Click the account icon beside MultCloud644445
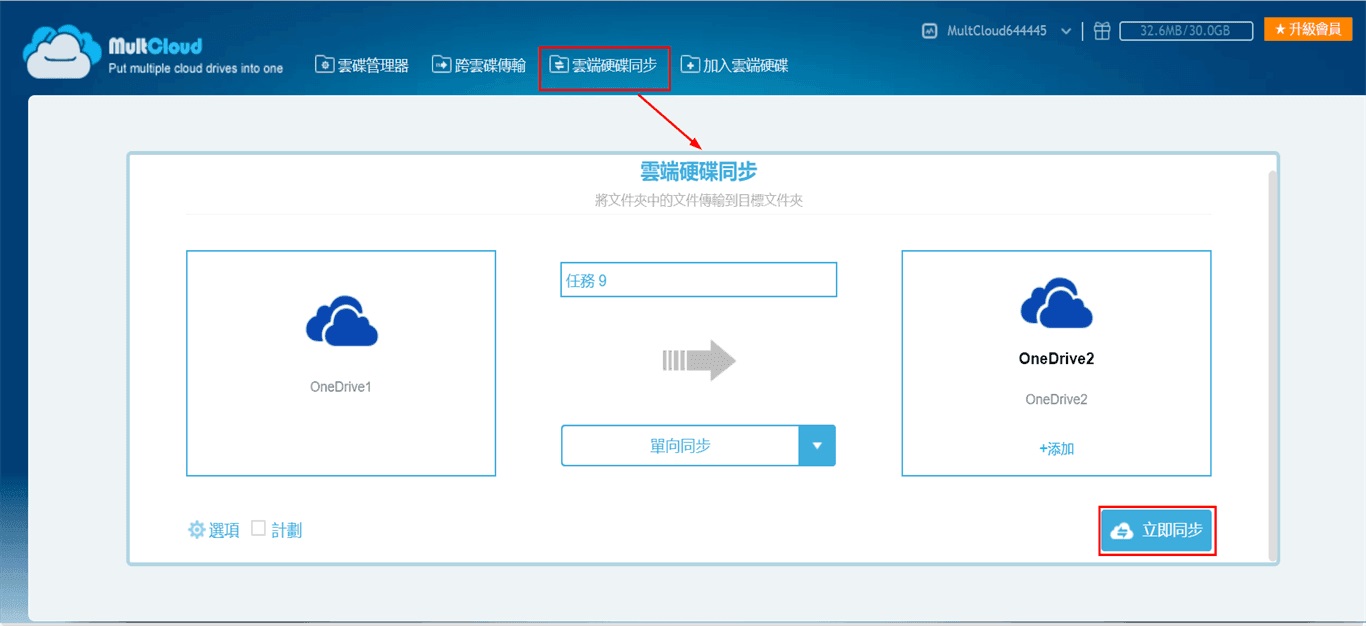This screenshot has width=1366, height=626. 930,31
